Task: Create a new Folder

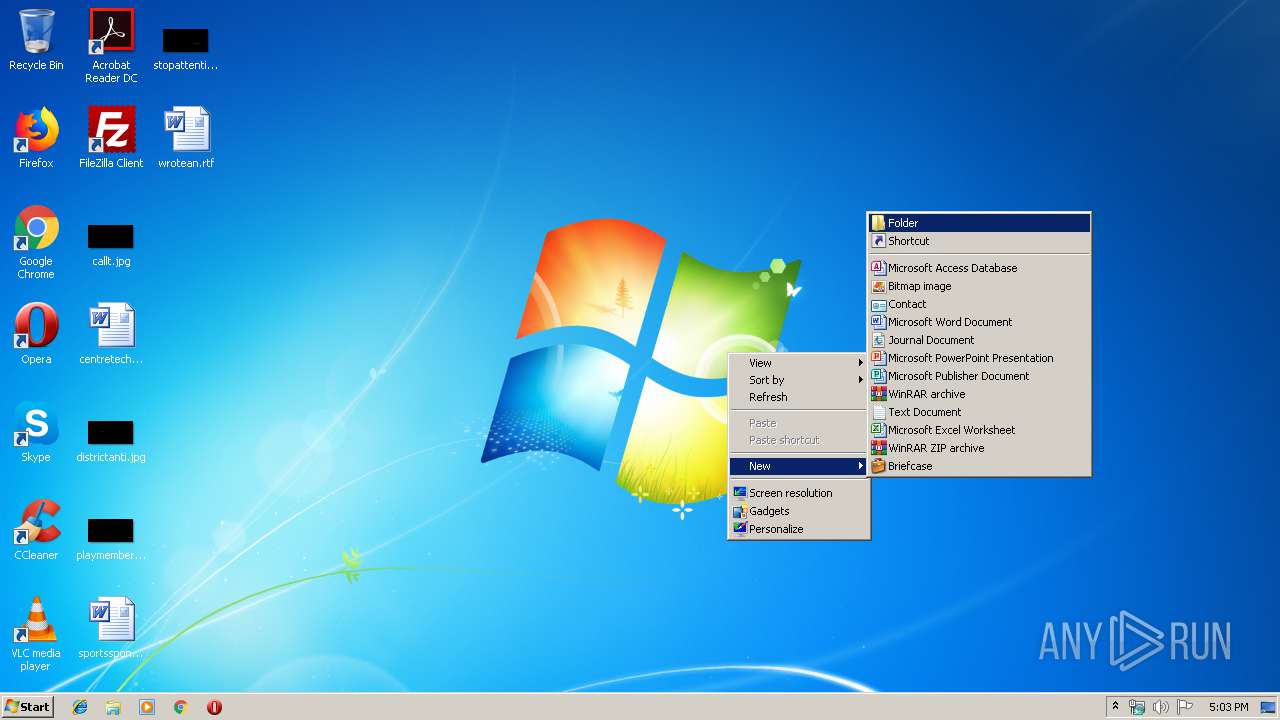Action: tap(979, 223)
